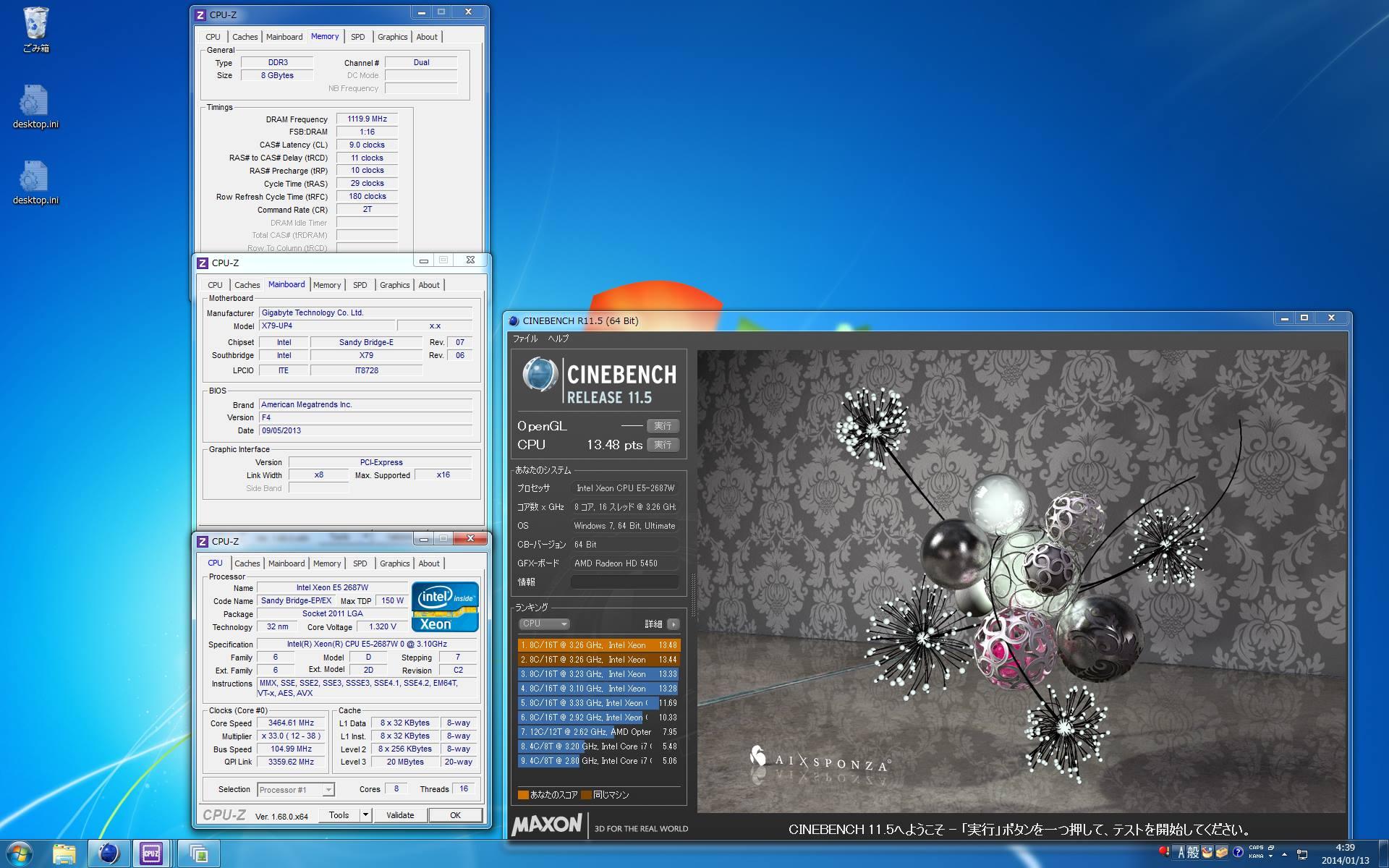Click the Cinebench render preview image
Viewport: 1389px width, 868px height.
click(1021, 581)
